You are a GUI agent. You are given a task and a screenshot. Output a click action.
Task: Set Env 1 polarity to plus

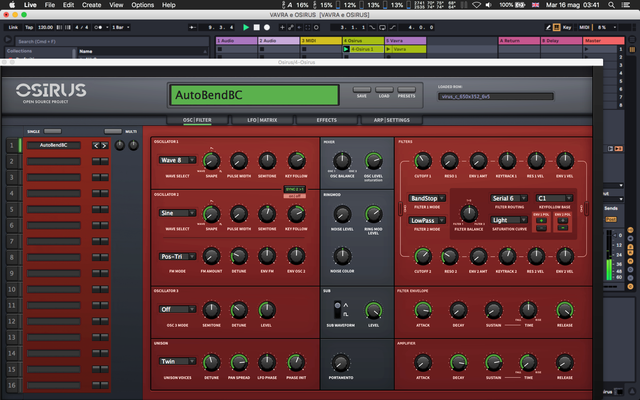[x=541, y=220]
